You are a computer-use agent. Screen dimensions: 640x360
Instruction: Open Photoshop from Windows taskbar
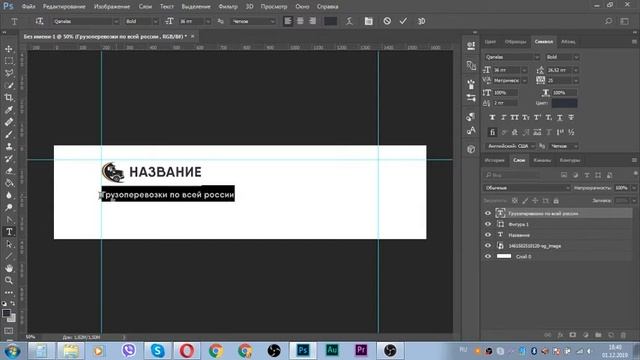(x=303, y=350)
